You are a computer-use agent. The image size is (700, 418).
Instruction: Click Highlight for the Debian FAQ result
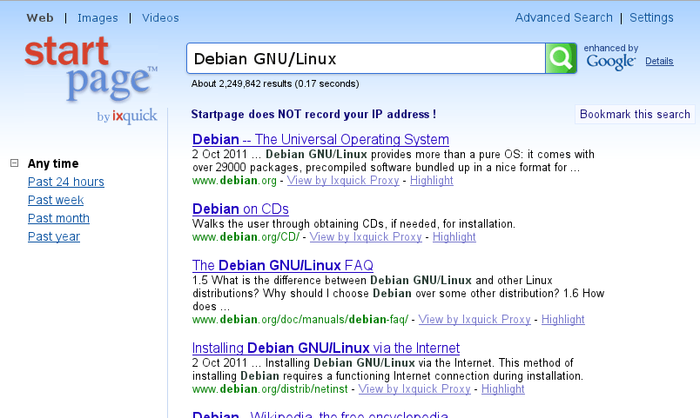tap(563, 319)
